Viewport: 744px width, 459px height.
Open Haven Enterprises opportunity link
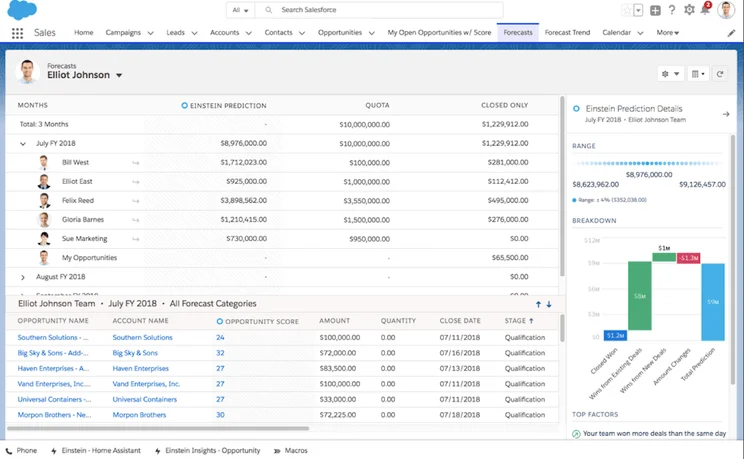point(53,368)
